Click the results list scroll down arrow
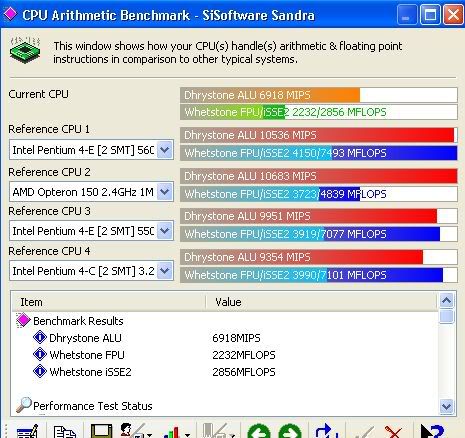This screenshot has width=465, height=438. 446,406
